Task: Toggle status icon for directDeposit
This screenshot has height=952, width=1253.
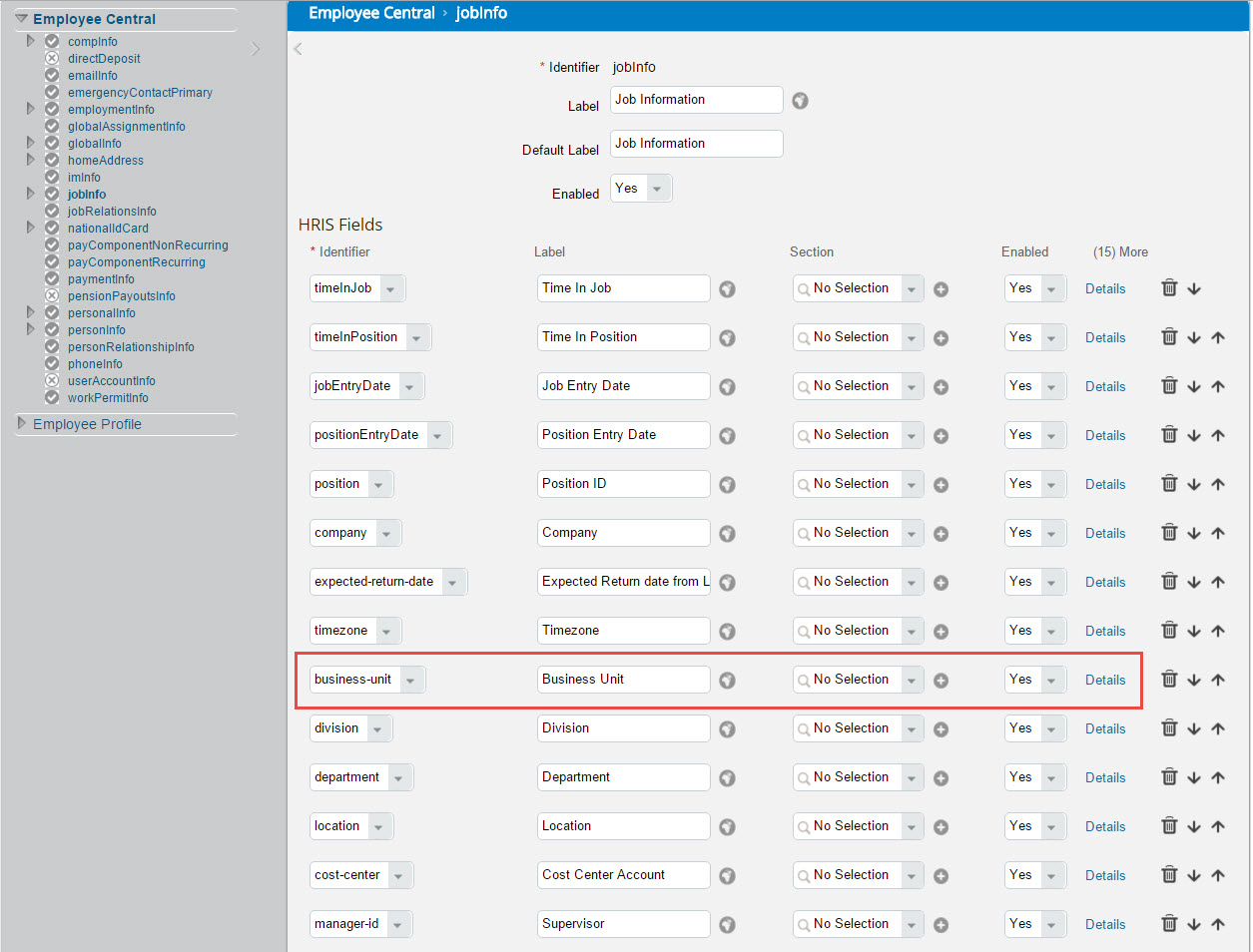Action: point(52,58)
